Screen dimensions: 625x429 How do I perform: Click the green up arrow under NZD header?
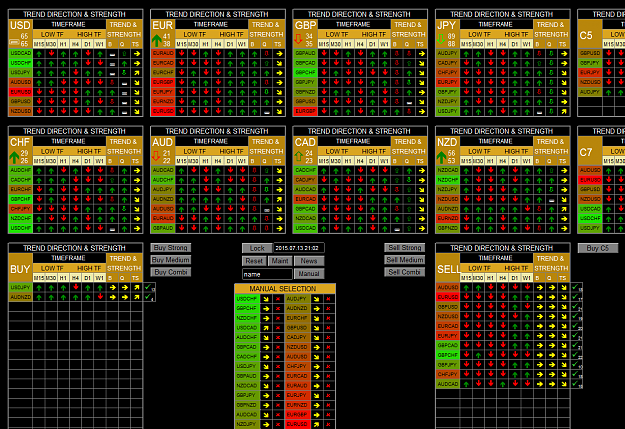tap(441, 157)
